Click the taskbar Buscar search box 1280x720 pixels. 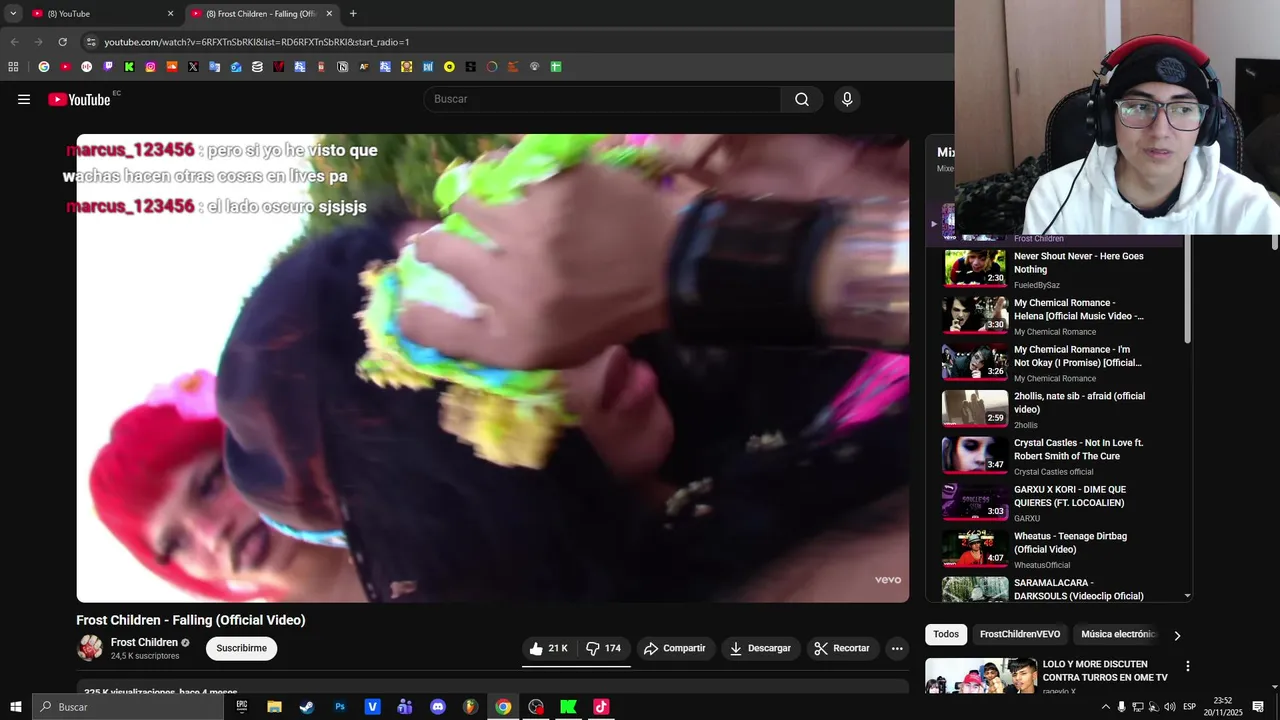(128, 707)
